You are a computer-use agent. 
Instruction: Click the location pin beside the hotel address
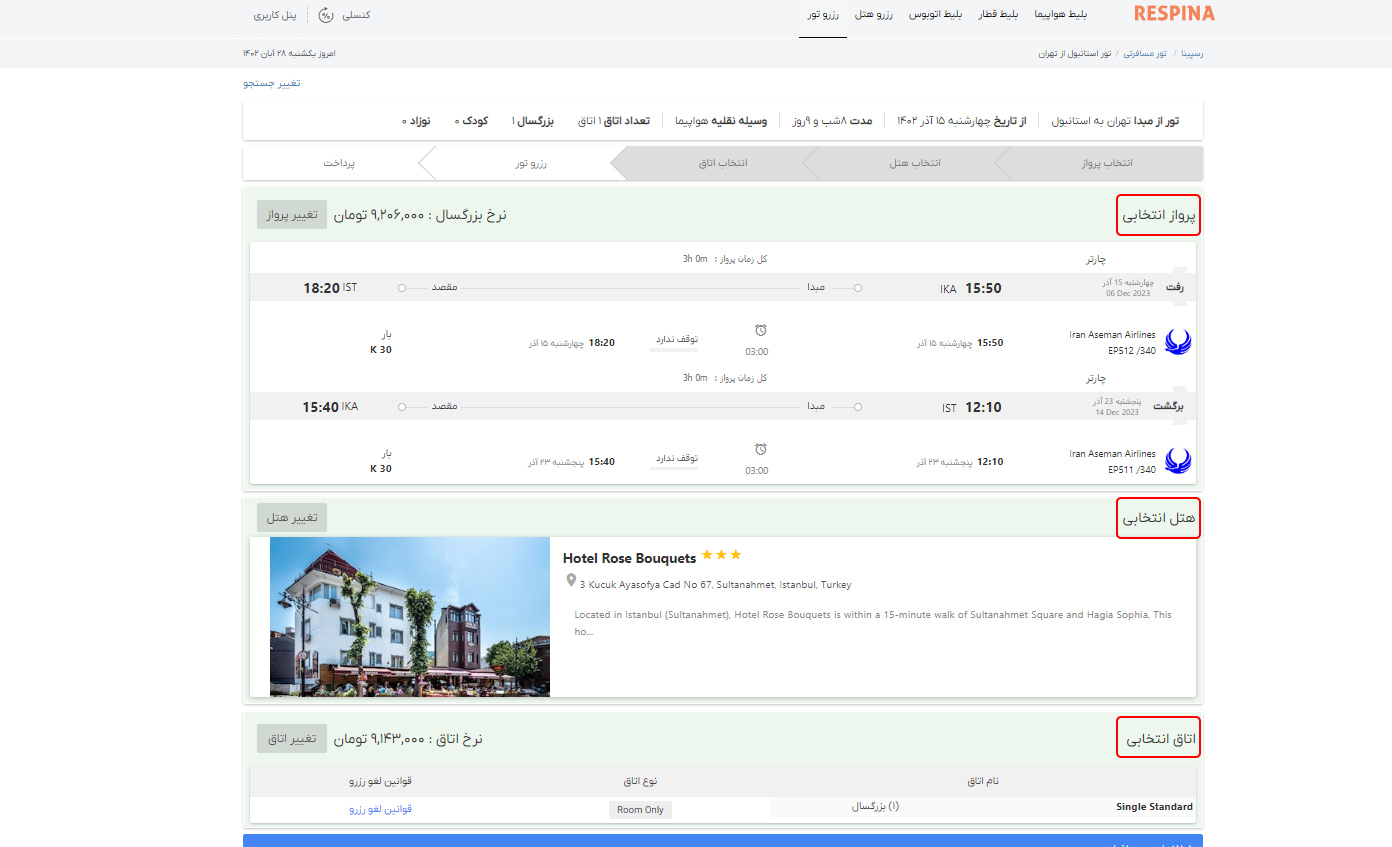pos(571,581)
